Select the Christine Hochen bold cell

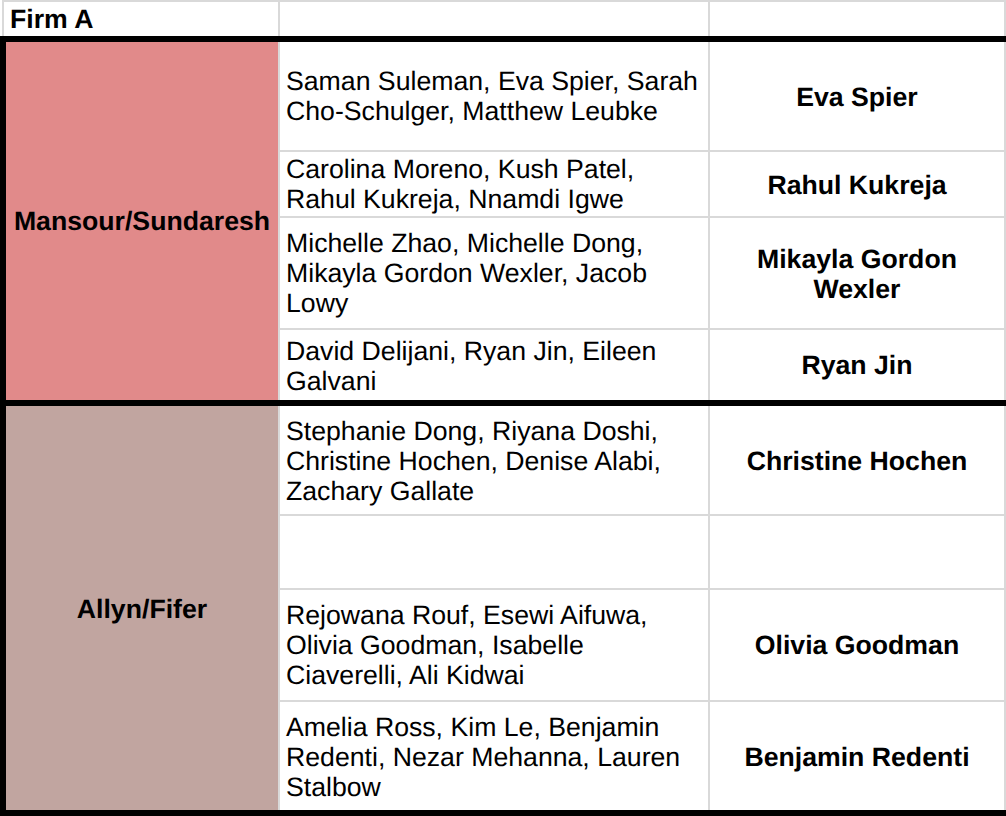click(857, 461)
